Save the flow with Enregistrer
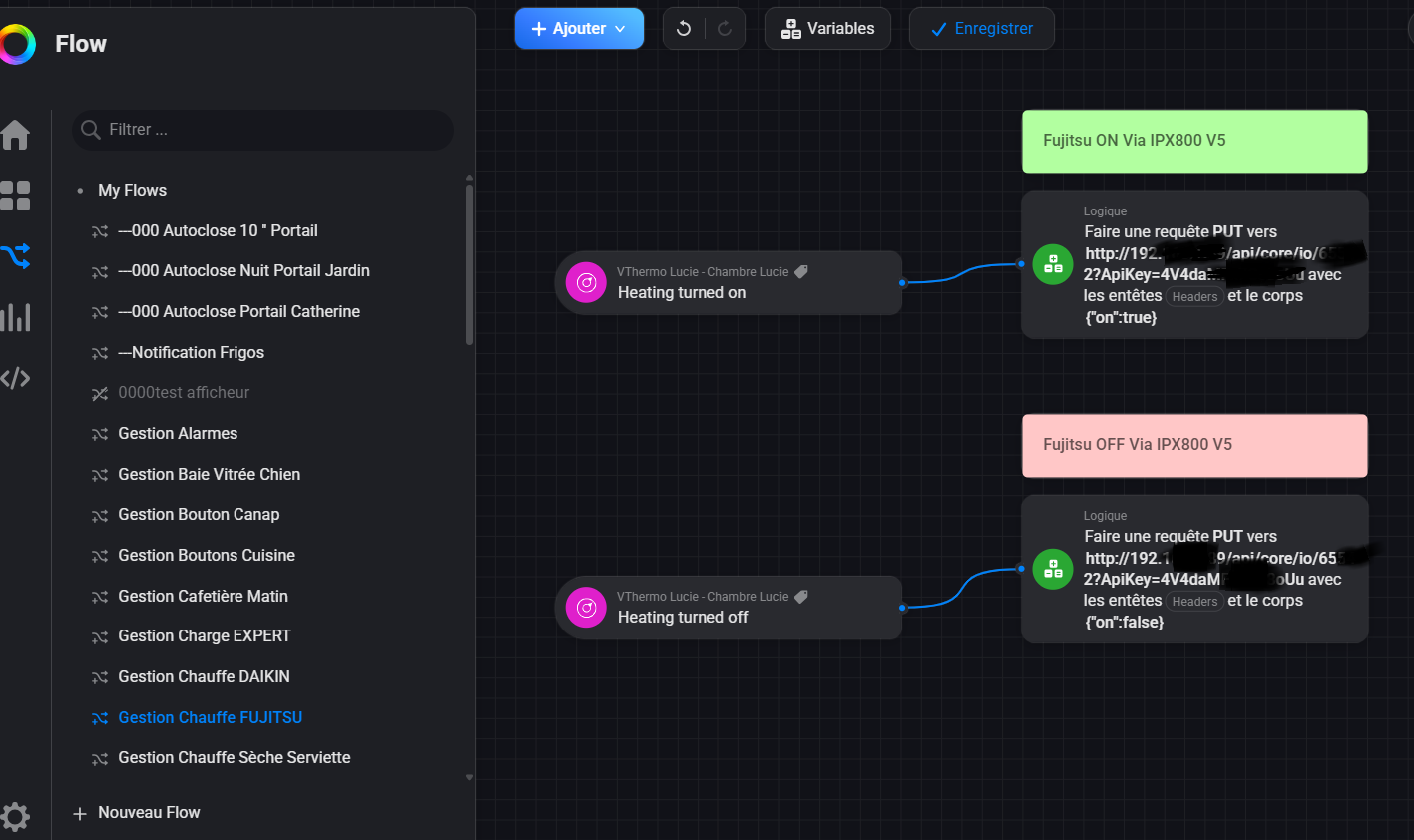 (x=981, y=29)
